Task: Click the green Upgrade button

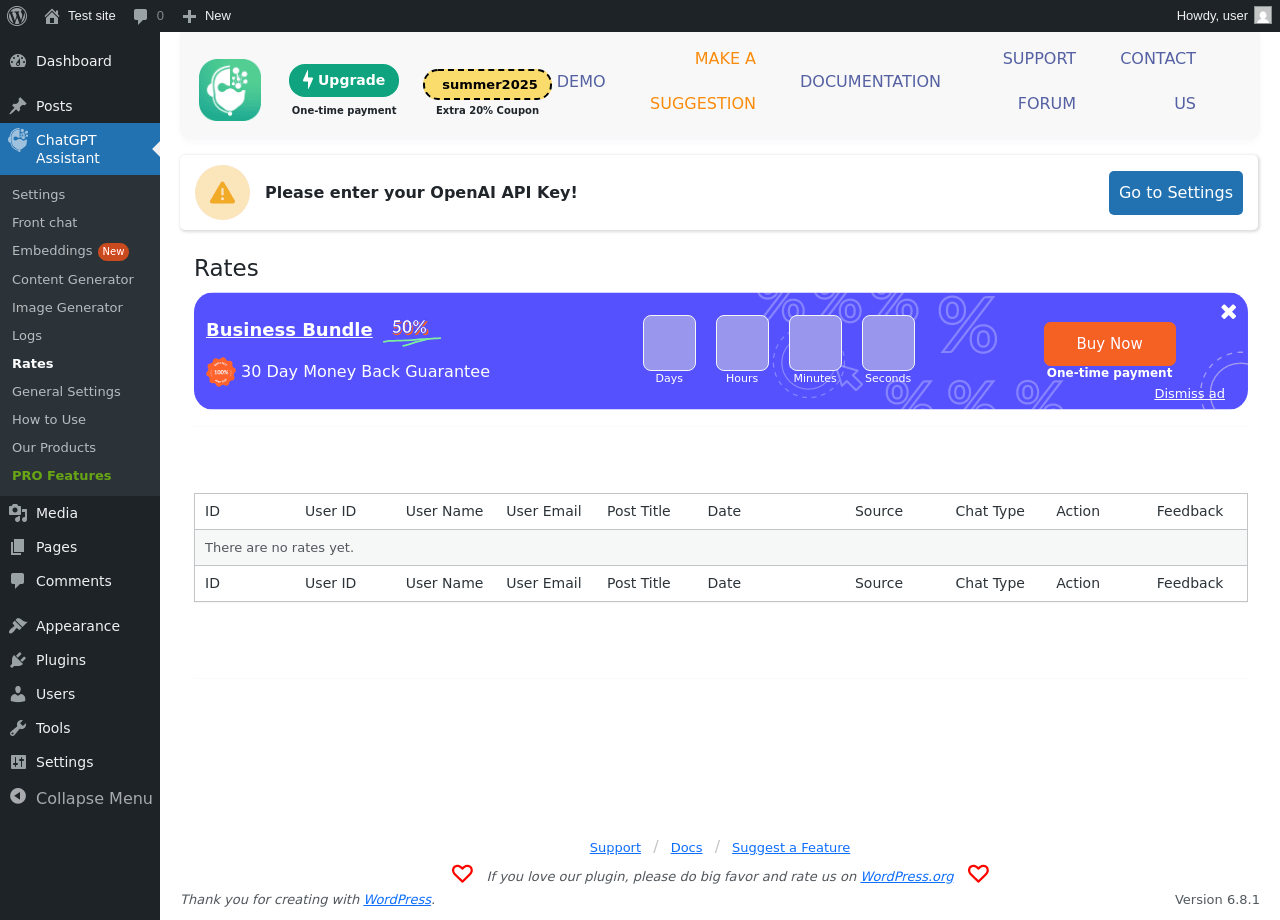Action: (344, 80)
